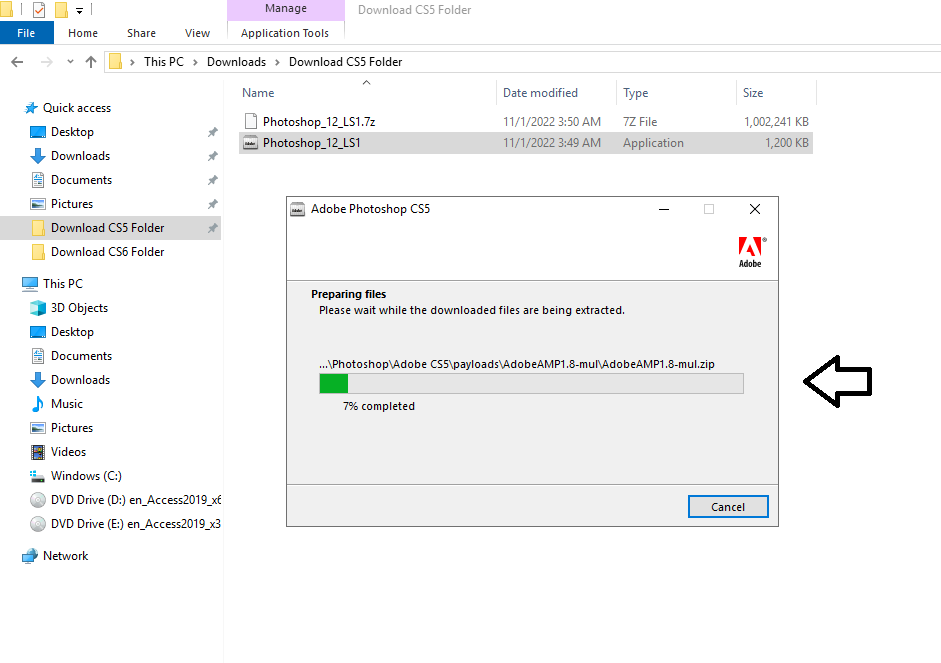Switch to the Home ribbon tab

[x=83, y=33]
